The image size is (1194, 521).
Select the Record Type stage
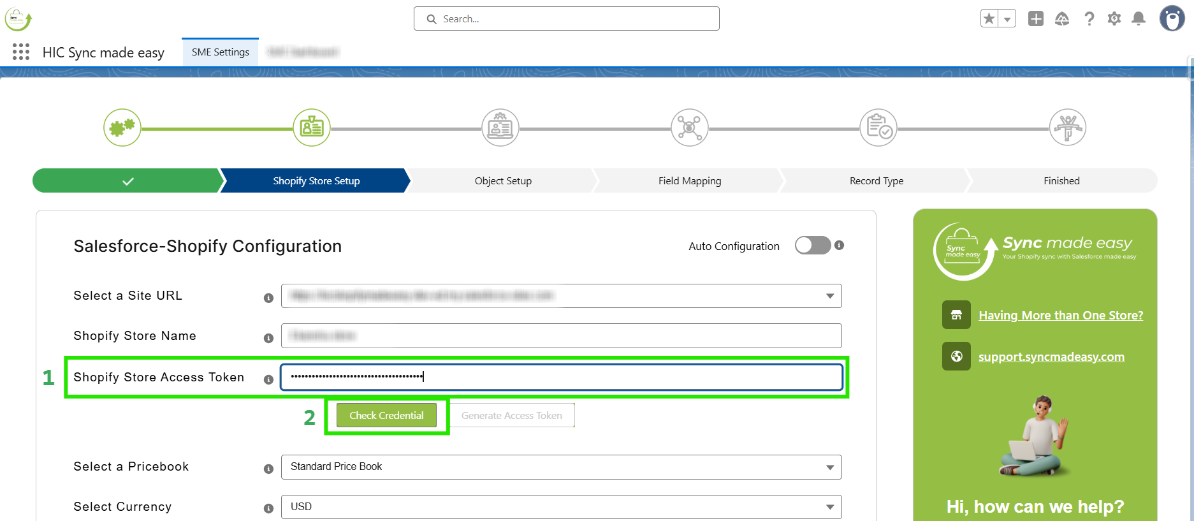(x=876, y=181)
